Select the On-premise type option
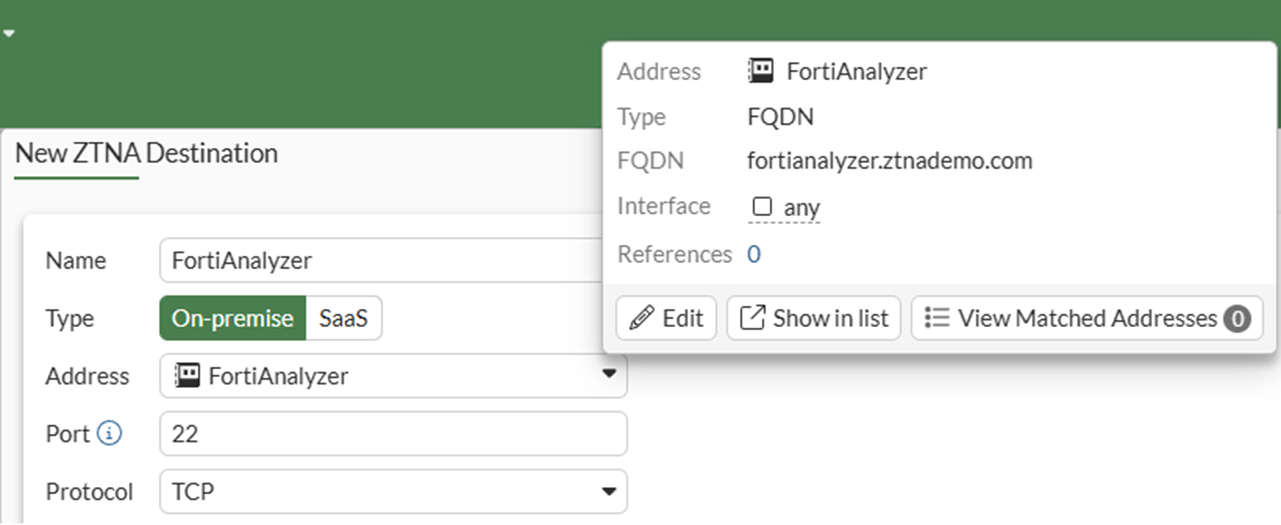Screen dimensions: 1281x525 pyautogui.click(x=232, y=318)
